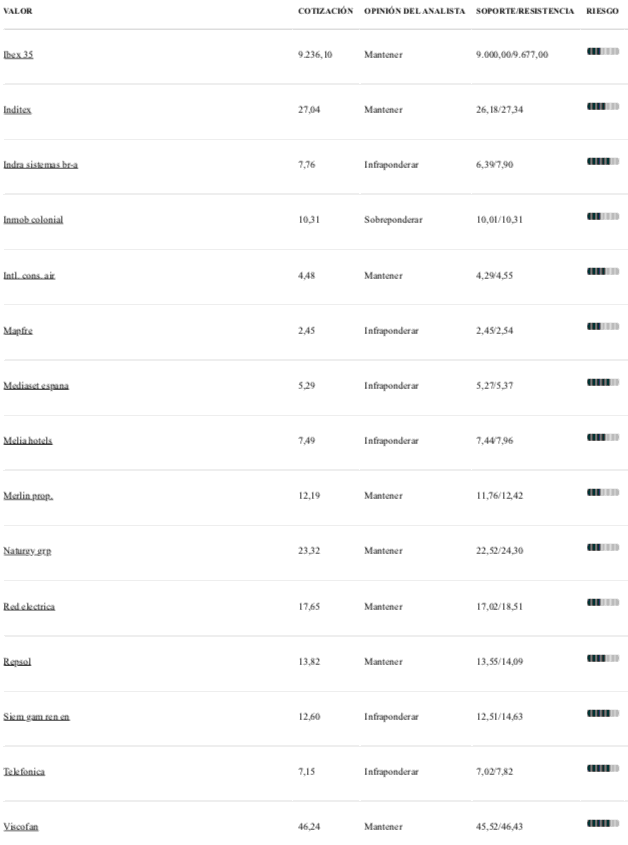This screenshot has height=845, width=628.
Task: Click the Ibex 35 risk bar indicator
Action: click(x=603, y=51)
